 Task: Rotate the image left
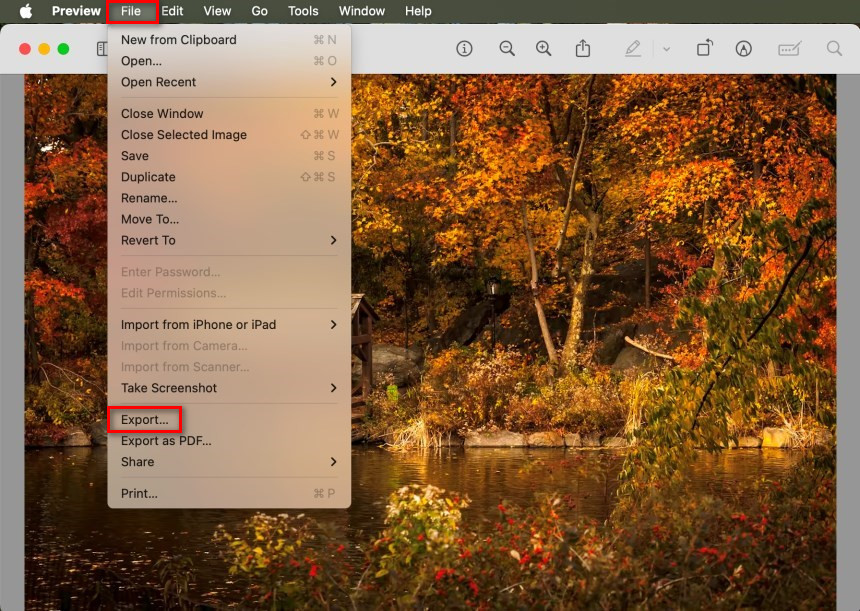705,47
